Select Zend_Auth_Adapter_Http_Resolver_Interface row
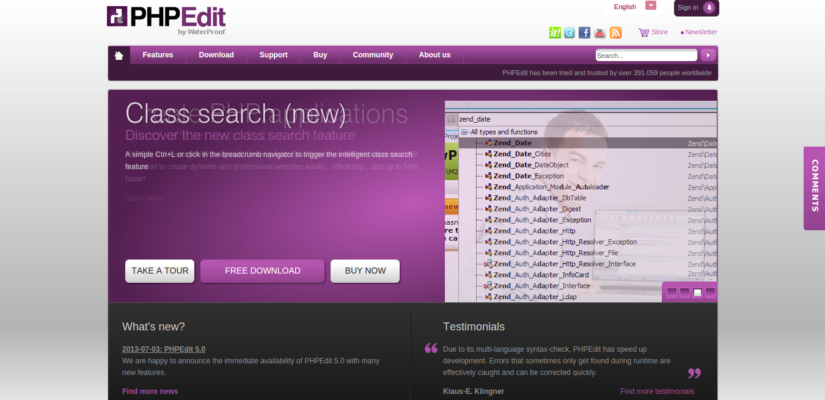The width and height of the screenshot is (825, 400). pos(588,264)
